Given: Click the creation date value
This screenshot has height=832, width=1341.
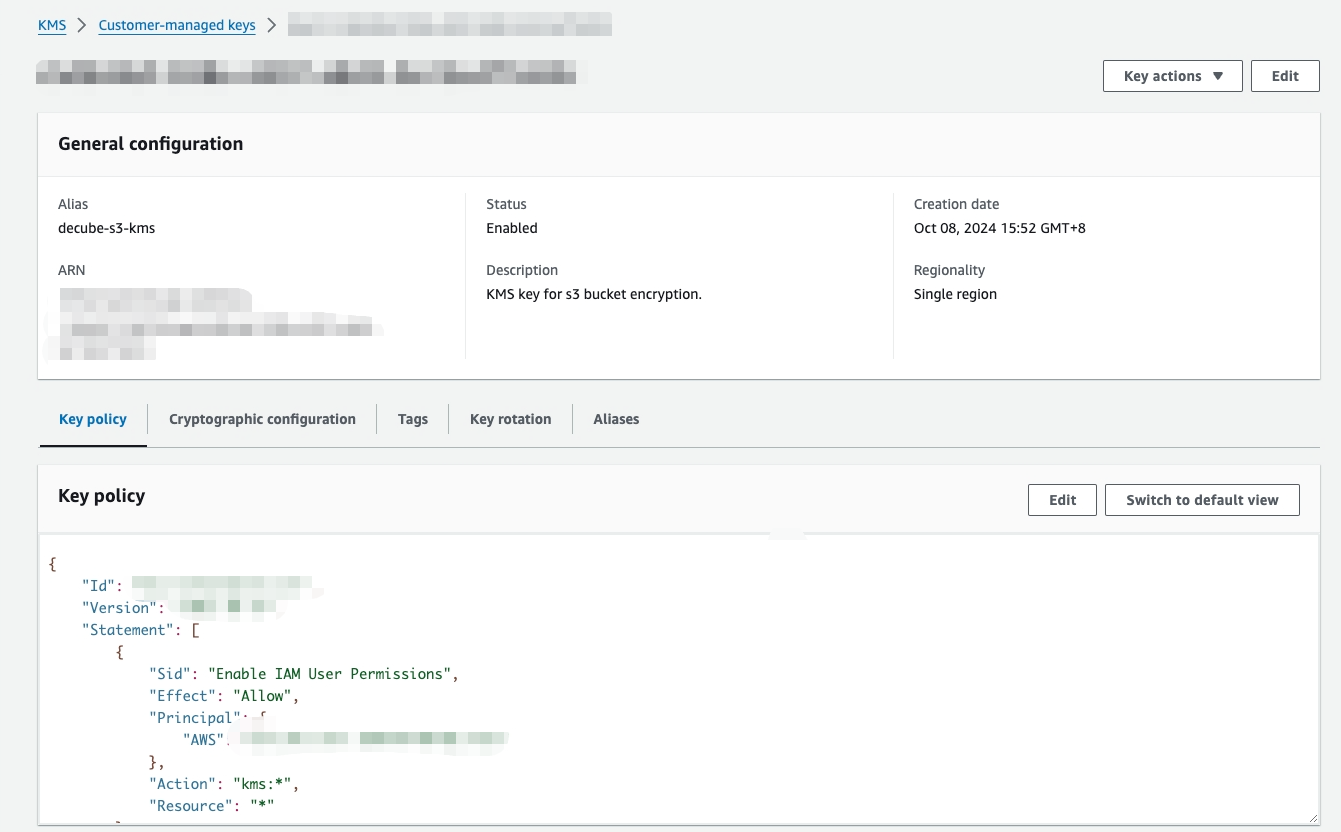Looking at the screenshot, I should (999, 228).
